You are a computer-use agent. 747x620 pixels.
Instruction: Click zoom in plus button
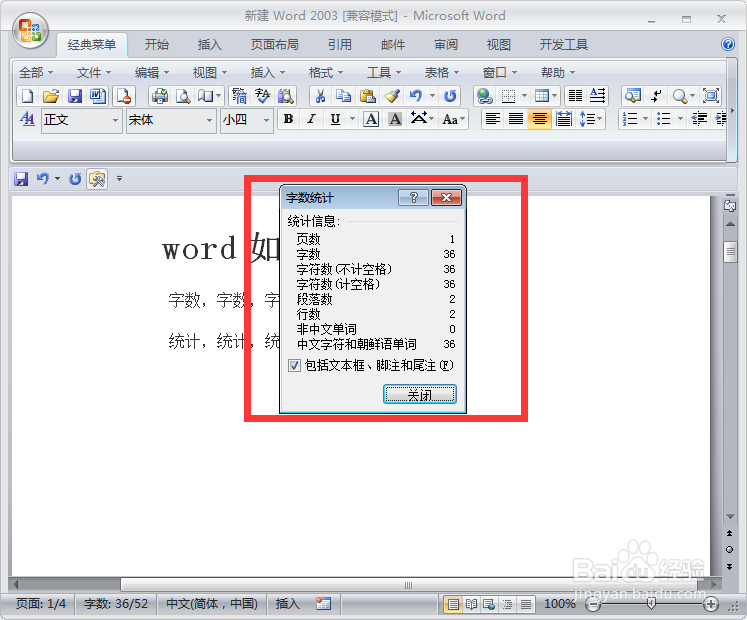(x=710, y=605)
